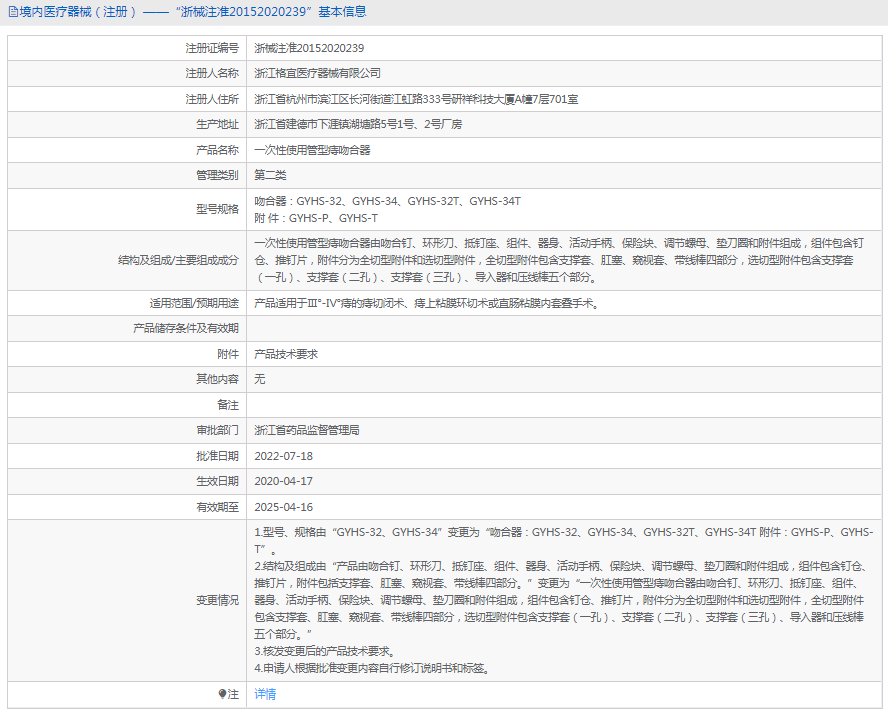Select effective date 2020-04-17
Viewport: 888px width, 715px height.
[283, 481]
